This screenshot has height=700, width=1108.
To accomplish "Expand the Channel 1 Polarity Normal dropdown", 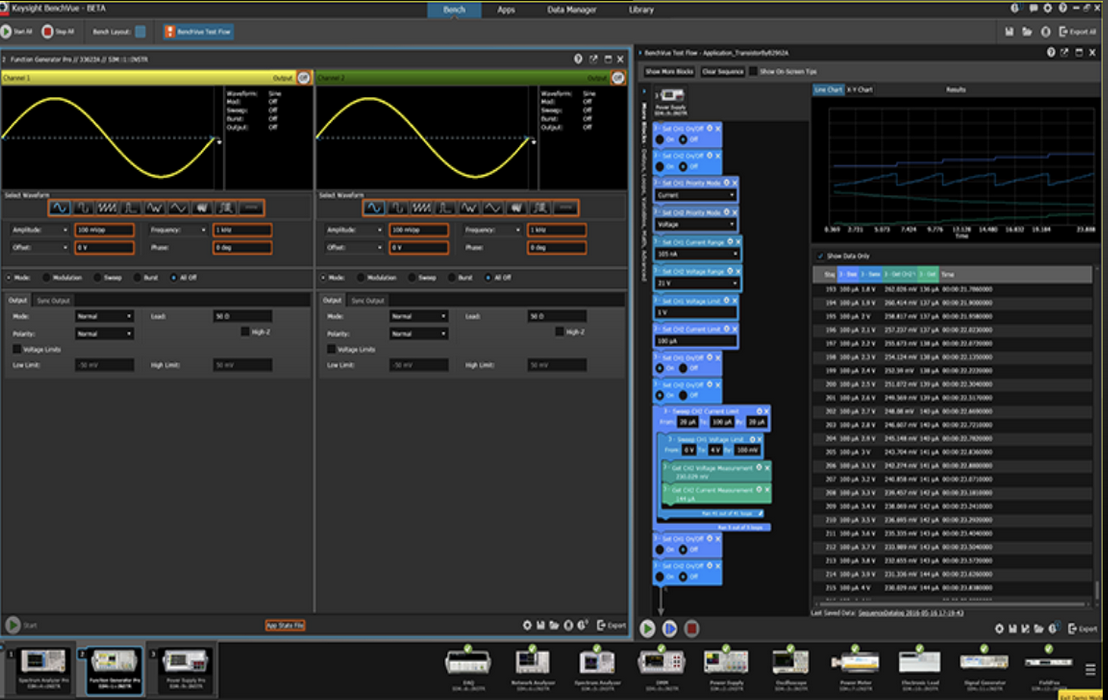I will tap(104, 333).
